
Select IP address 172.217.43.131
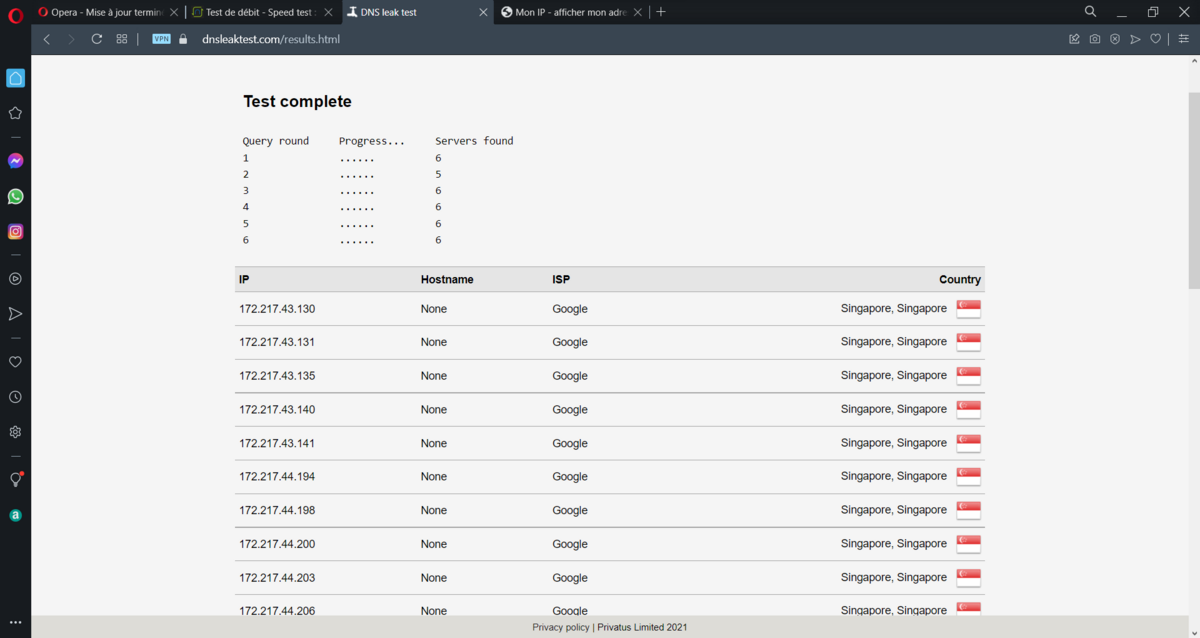277,342
